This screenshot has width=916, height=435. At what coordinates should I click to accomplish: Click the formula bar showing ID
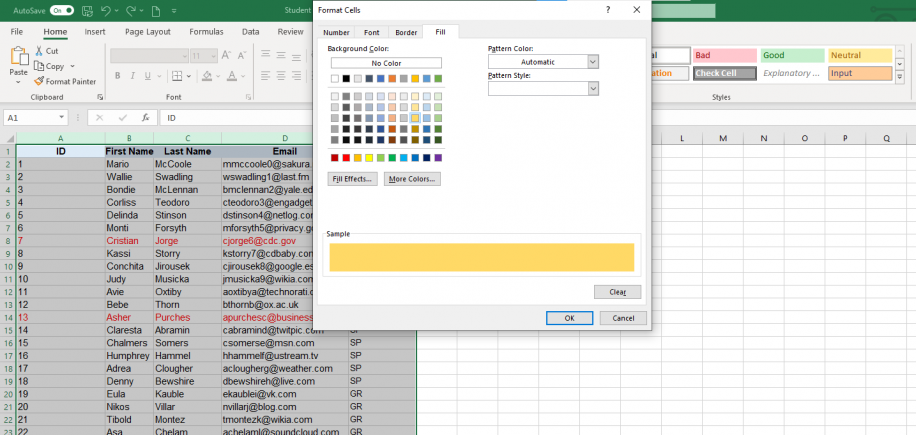pyautogui.click(x=237, y=118)
